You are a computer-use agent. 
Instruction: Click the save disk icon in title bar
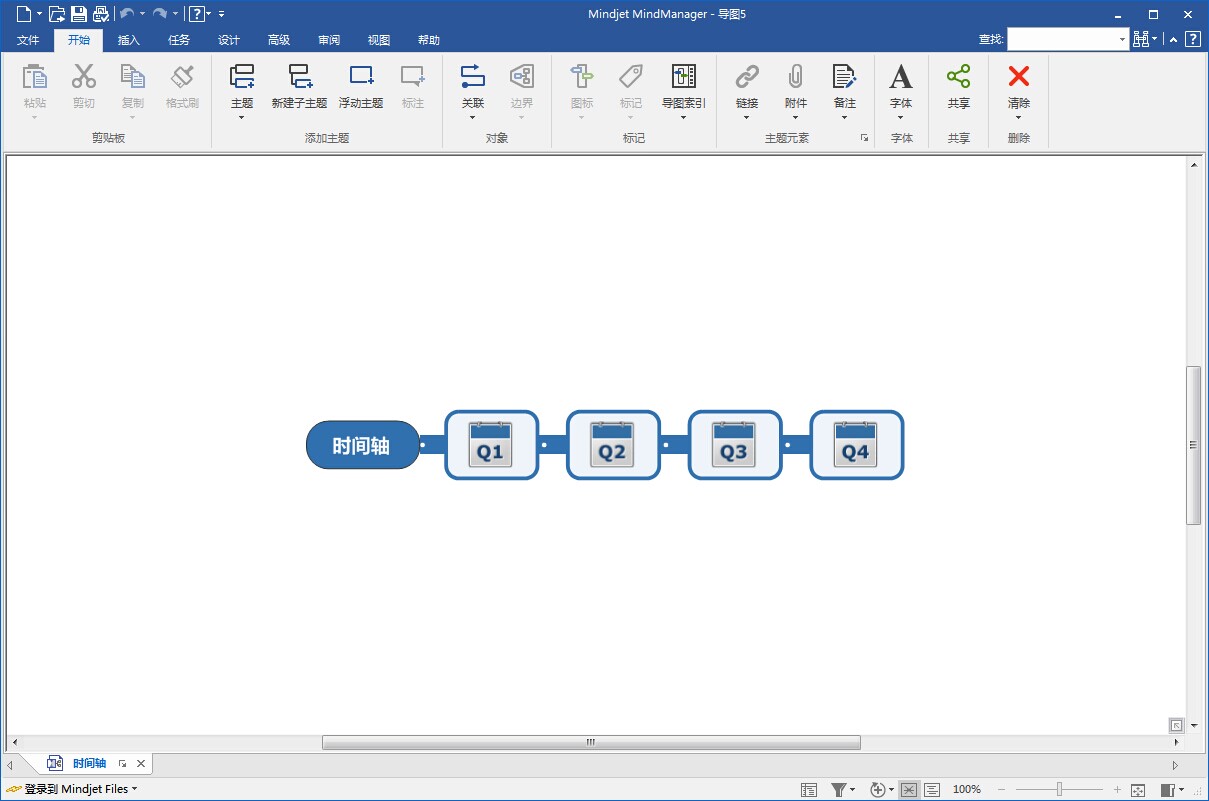78,14
